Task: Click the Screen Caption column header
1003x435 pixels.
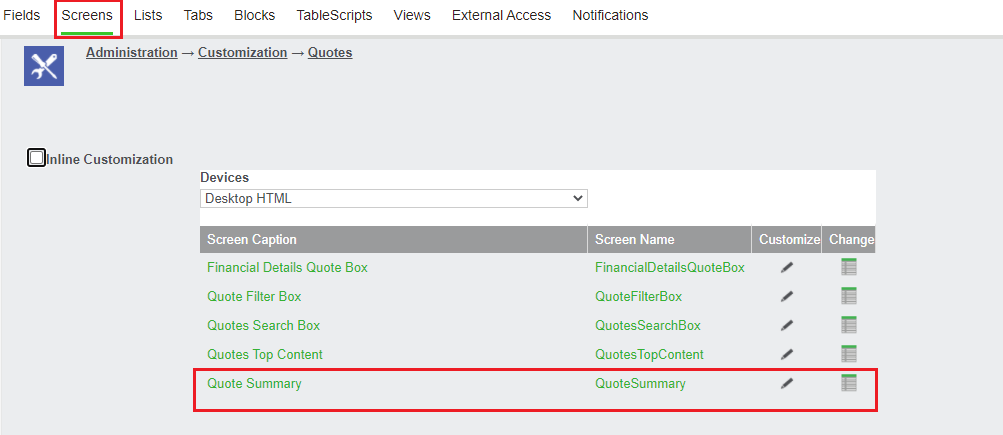Action: pyautogui.click(x=393, y=239)
